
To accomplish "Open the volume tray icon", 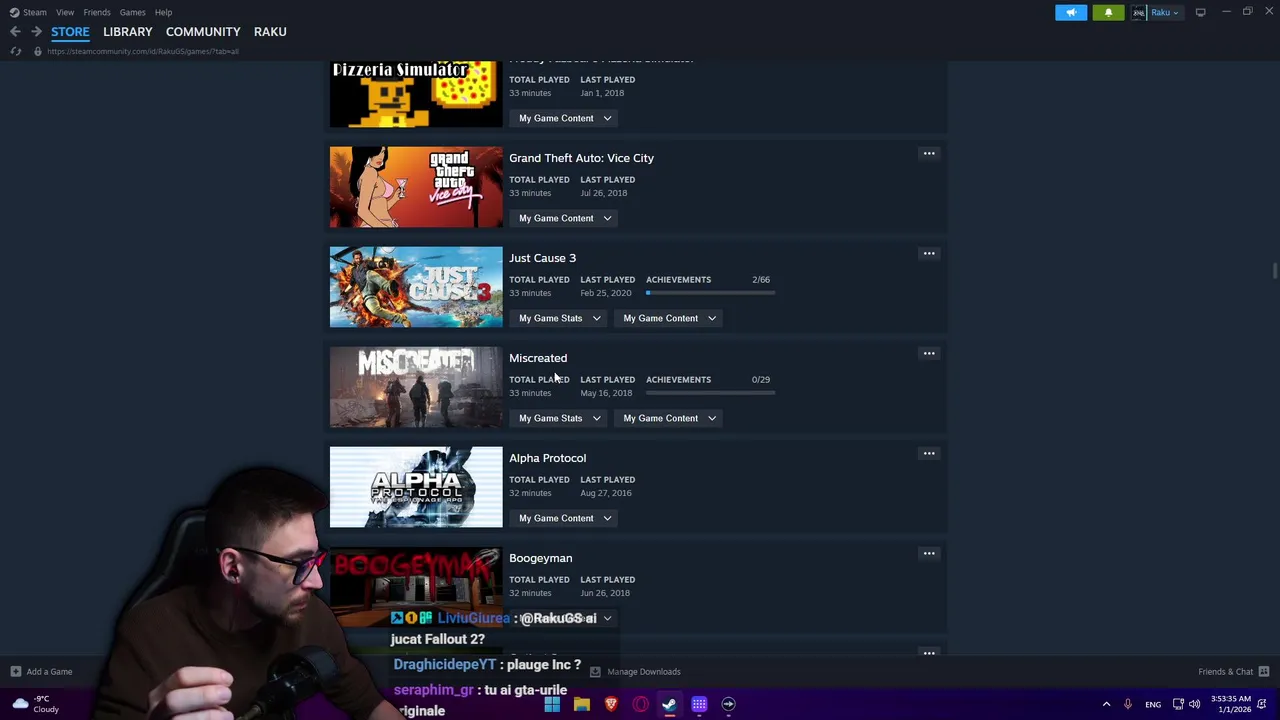I will (x=1194, y=704).
